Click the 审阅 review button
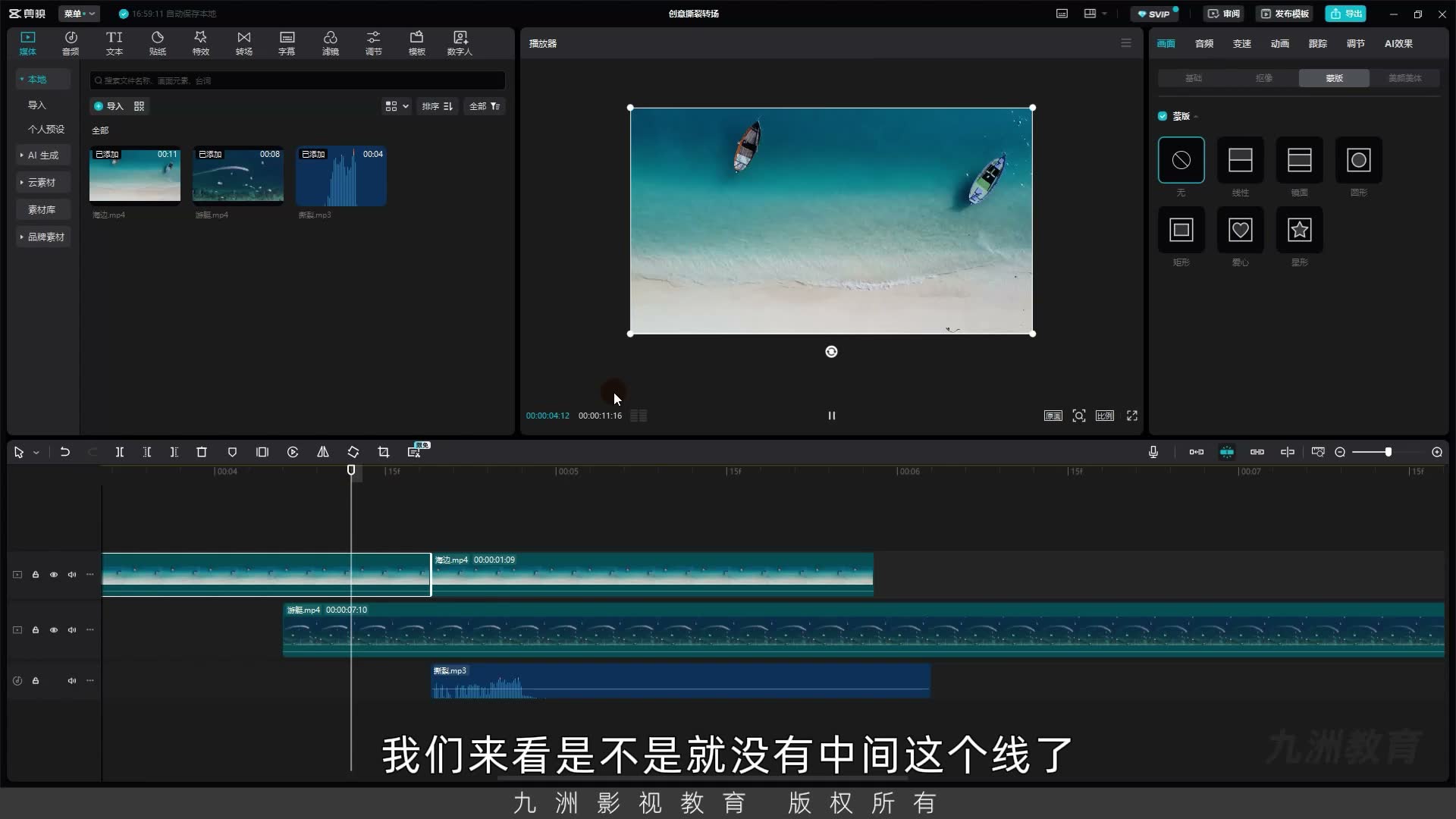The image size is (1456, 819). point(1223,14)
